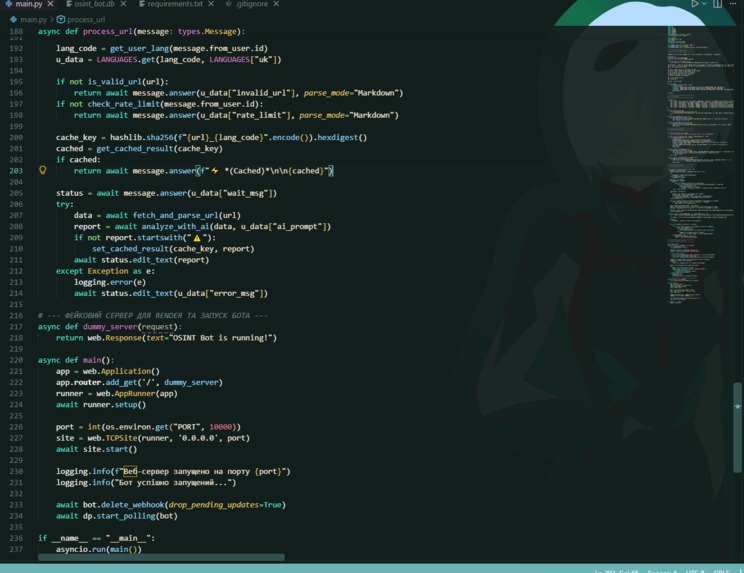Click 'runner.setup()' on line 224
The image size is (744, 573).
point(114,405)
